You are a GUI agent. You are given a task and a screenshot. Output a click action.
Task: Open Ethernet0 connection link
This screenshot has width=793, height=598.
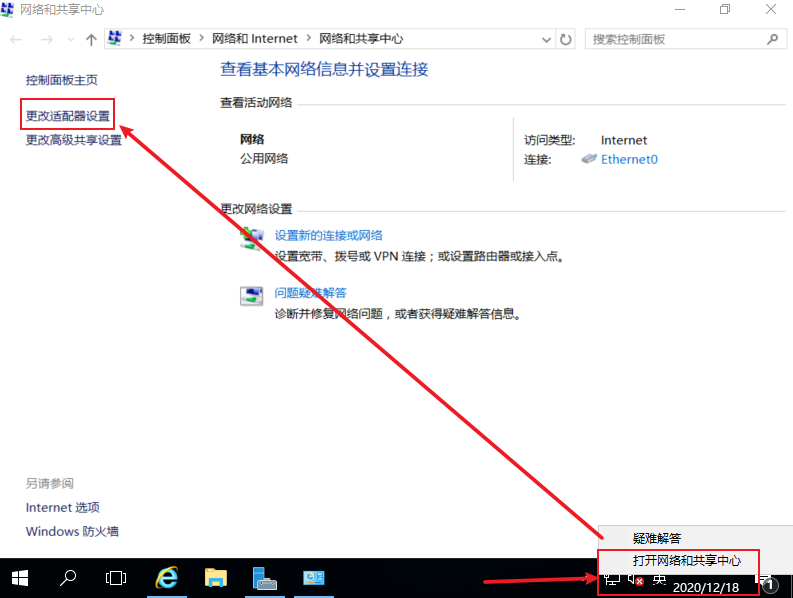tap(629, 159)
